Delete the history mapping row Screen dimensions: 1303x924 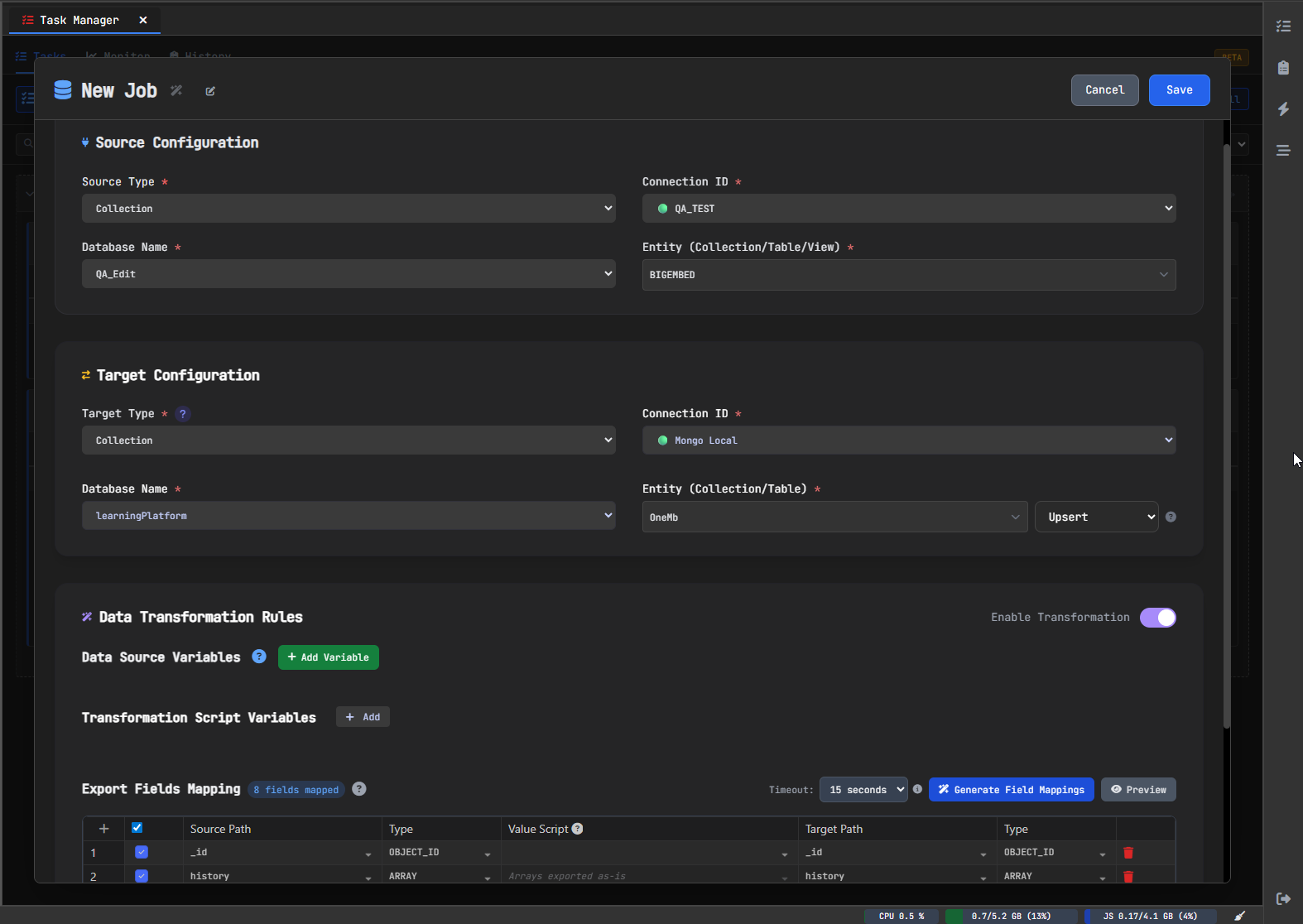[1128, 876]
